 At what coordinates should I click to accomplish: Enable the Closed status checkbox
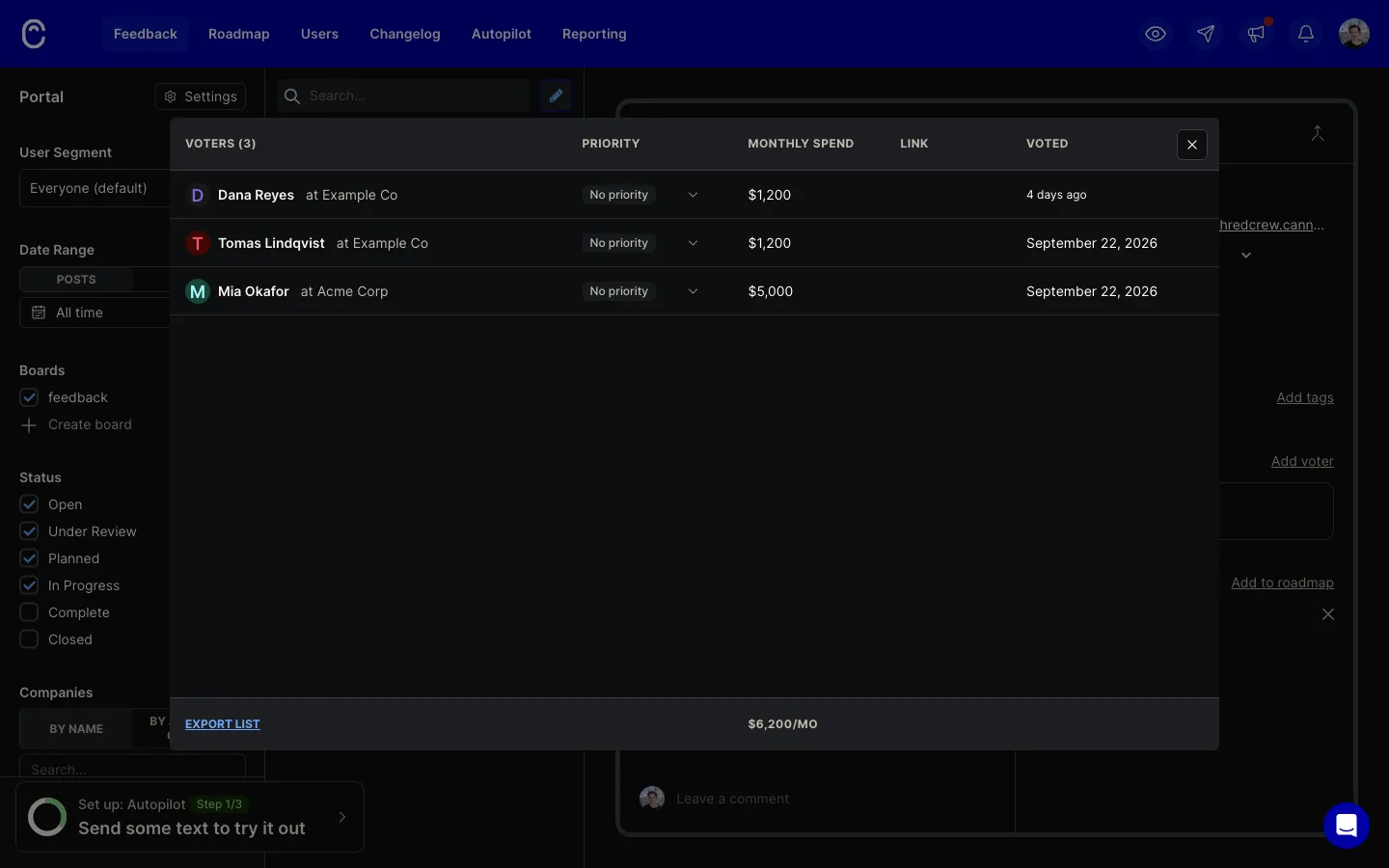(29, 639)
